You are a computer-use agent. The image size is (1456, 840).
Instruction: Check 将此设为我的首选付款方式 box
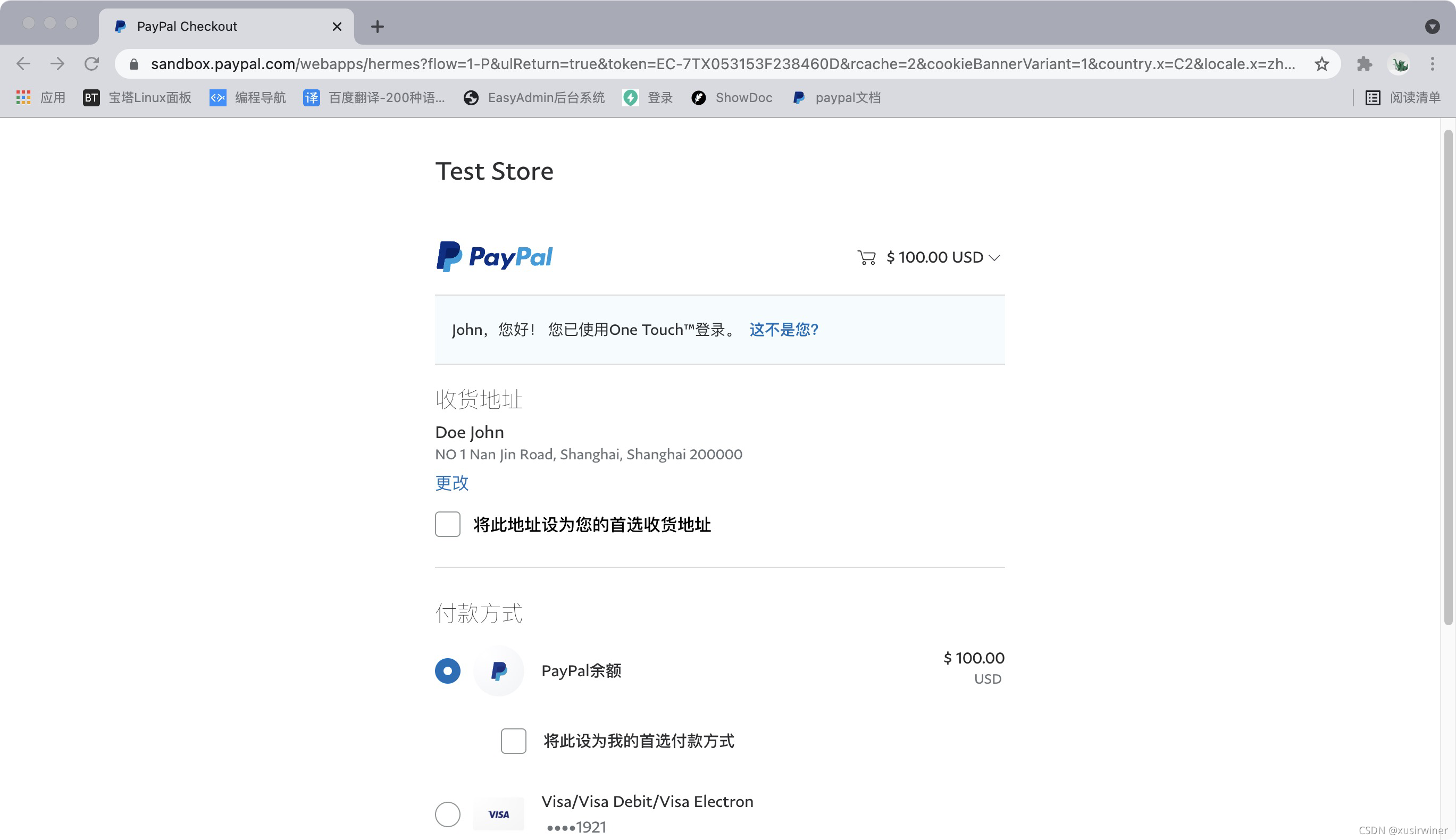coord(514,741)
